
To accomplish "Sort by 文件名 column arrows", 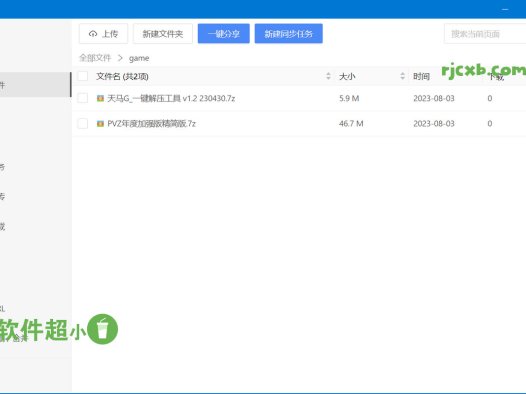I will (328, 76).
